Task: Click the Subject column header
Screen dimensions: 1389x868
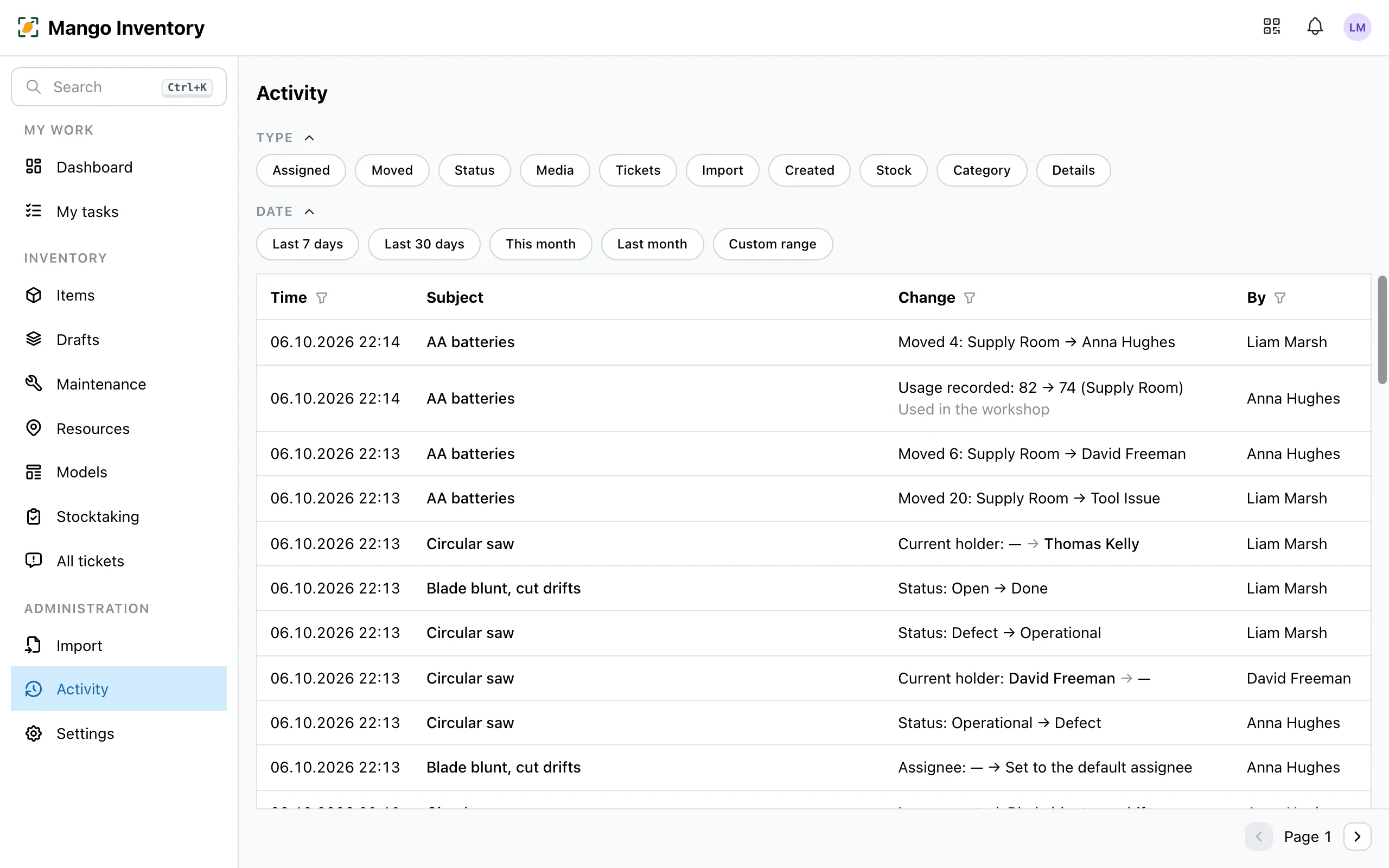Action: pos(455,297)
